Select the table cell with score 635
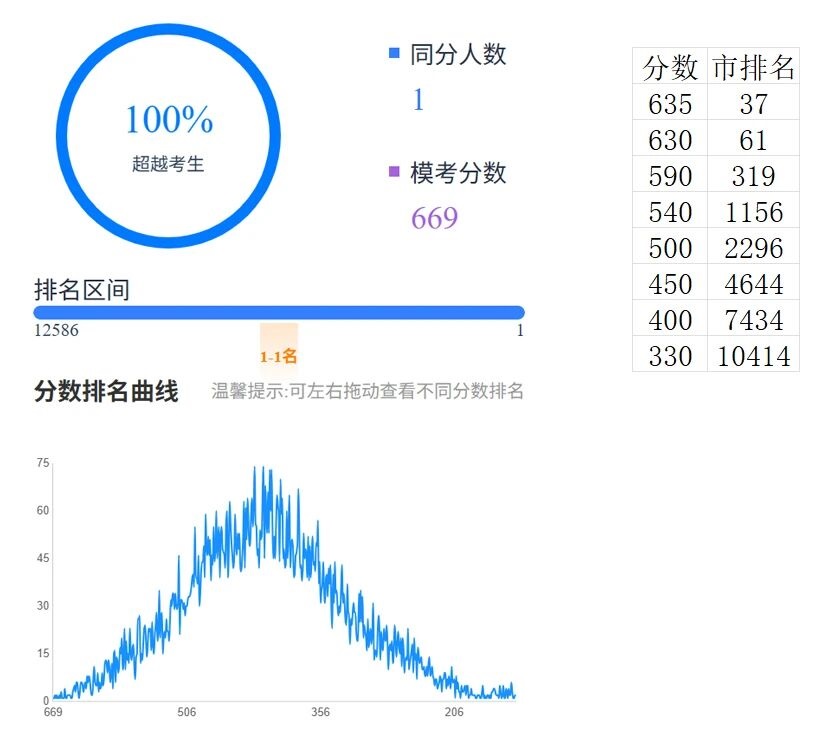 coord(670,103)
